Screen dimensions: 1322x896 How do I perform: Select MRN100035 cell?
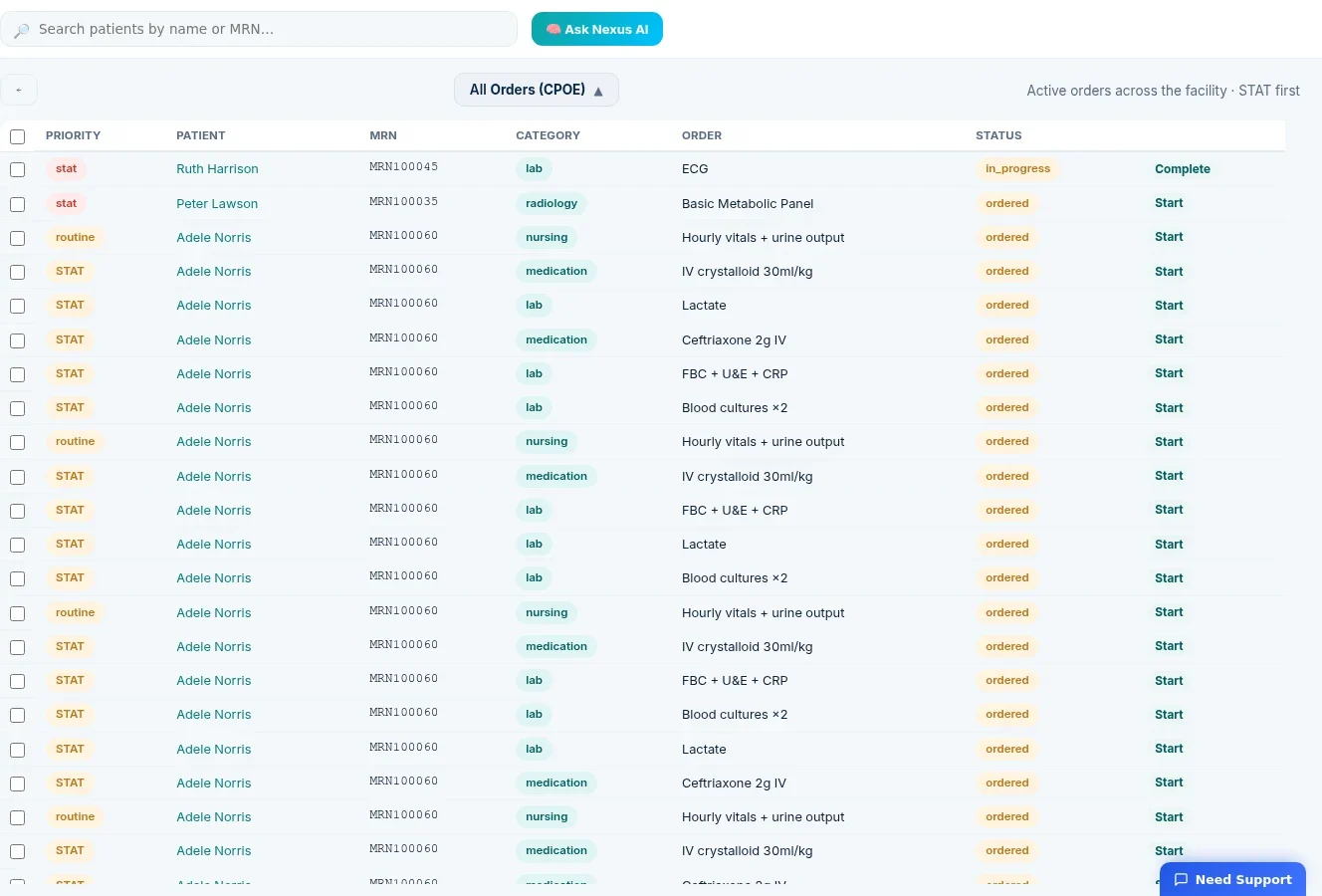coord(404,201)
